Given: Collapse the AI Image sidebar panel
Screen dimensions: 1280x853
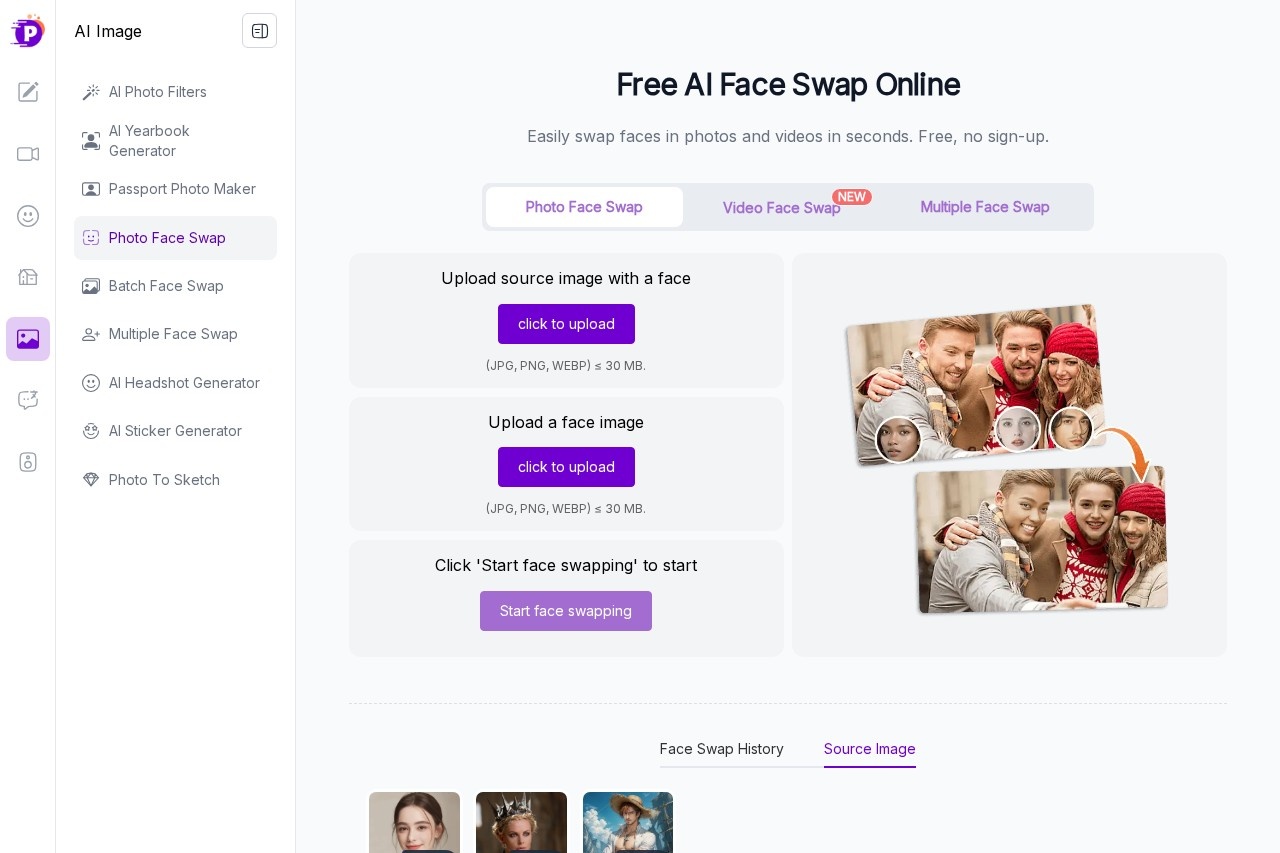Looking at the screenshot, I should pyautogui.click(x=259, y=31).
